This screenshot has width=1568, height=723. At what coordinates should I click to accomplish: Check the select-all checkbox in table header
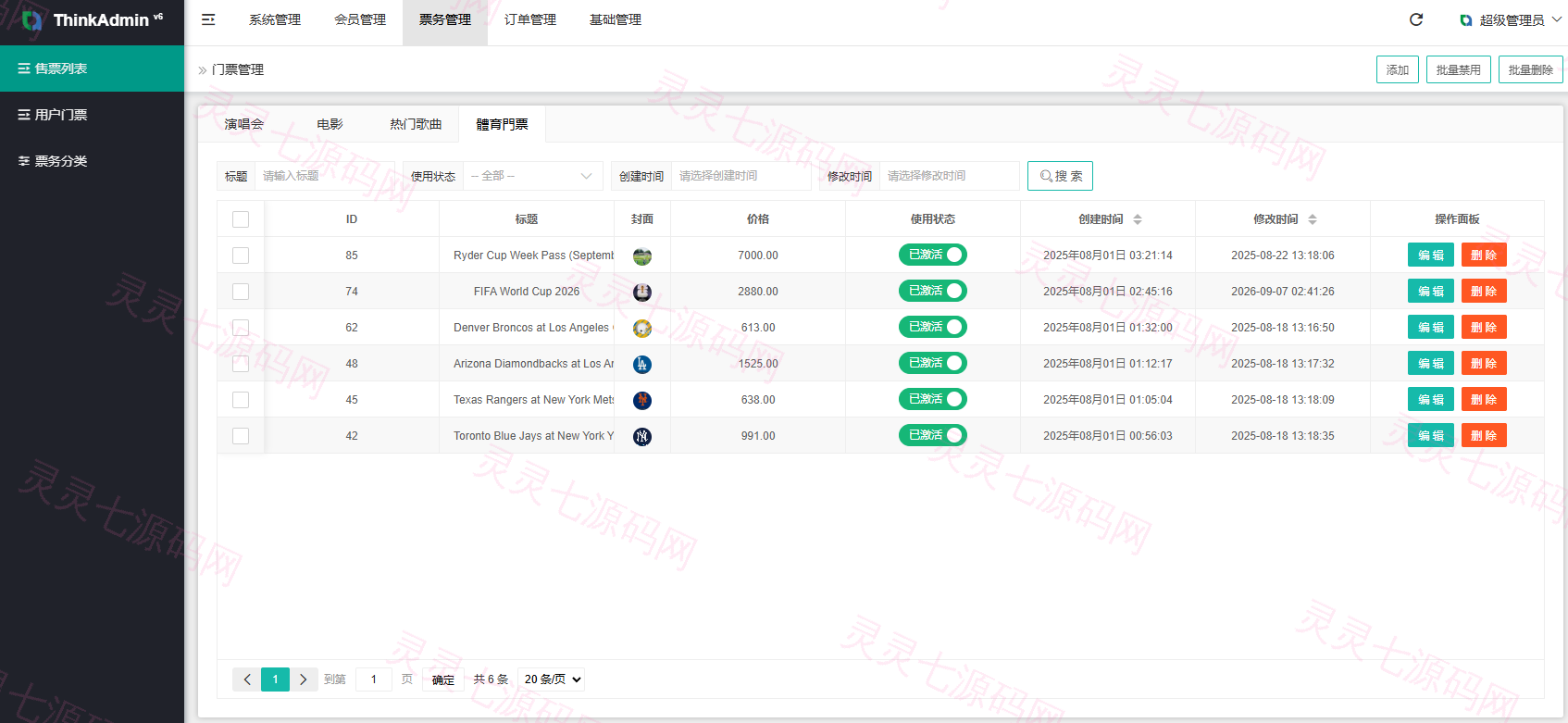click(x=241, y=219)
